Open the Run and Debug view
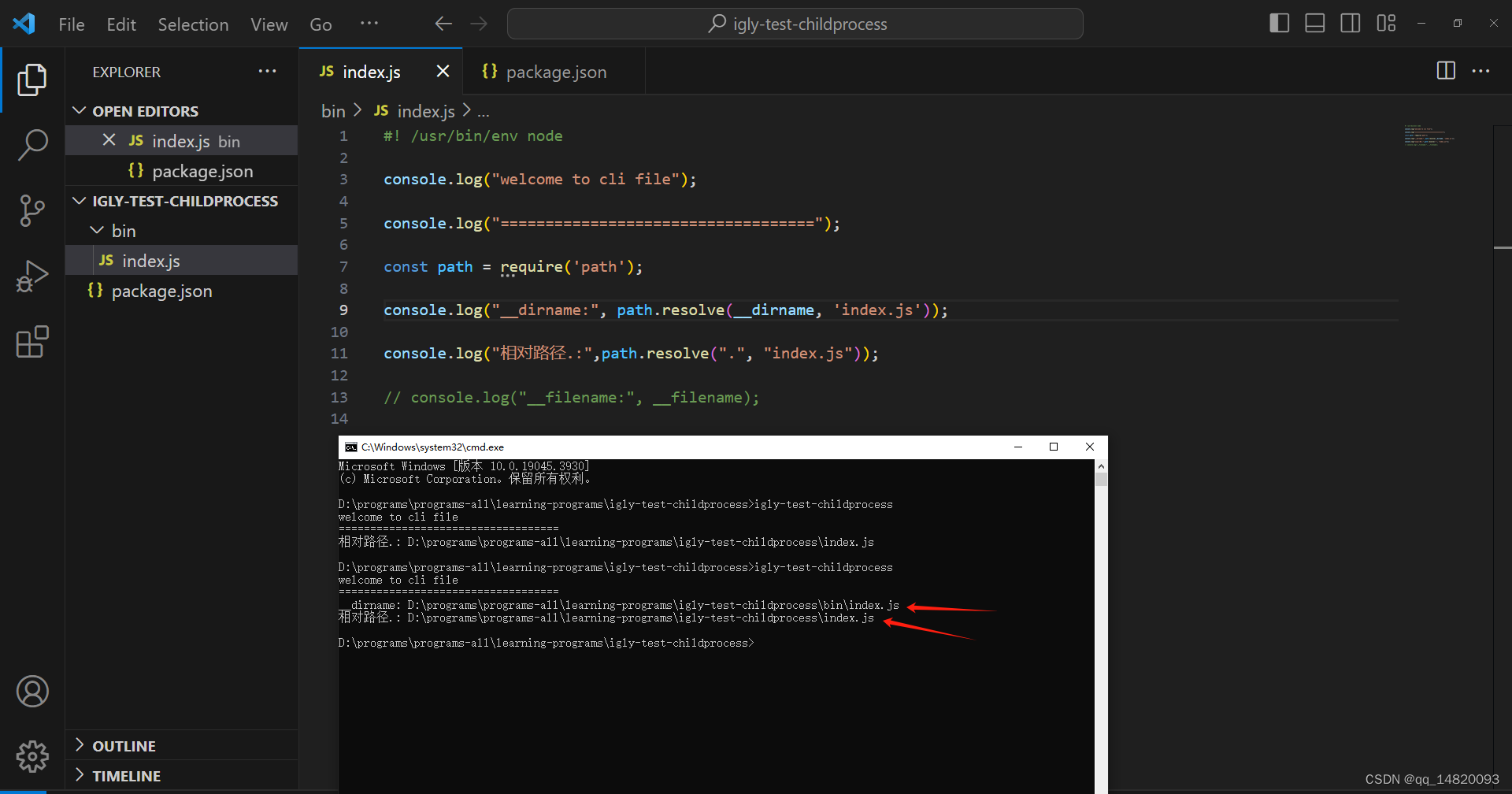This screenshot has width=1512, height=794. (x=32, y=276)
